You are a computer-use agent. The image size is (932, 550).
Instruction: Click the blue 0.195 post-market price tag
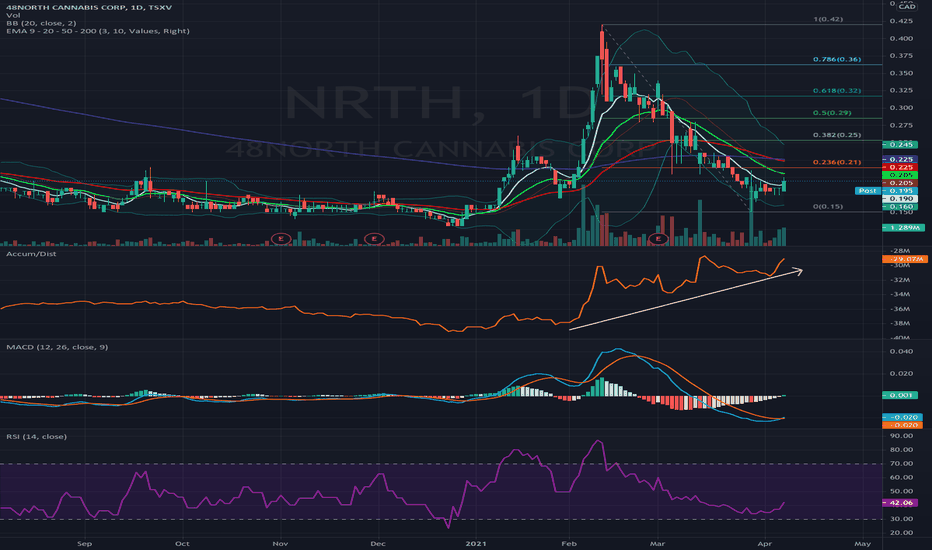tap(900, 191)
